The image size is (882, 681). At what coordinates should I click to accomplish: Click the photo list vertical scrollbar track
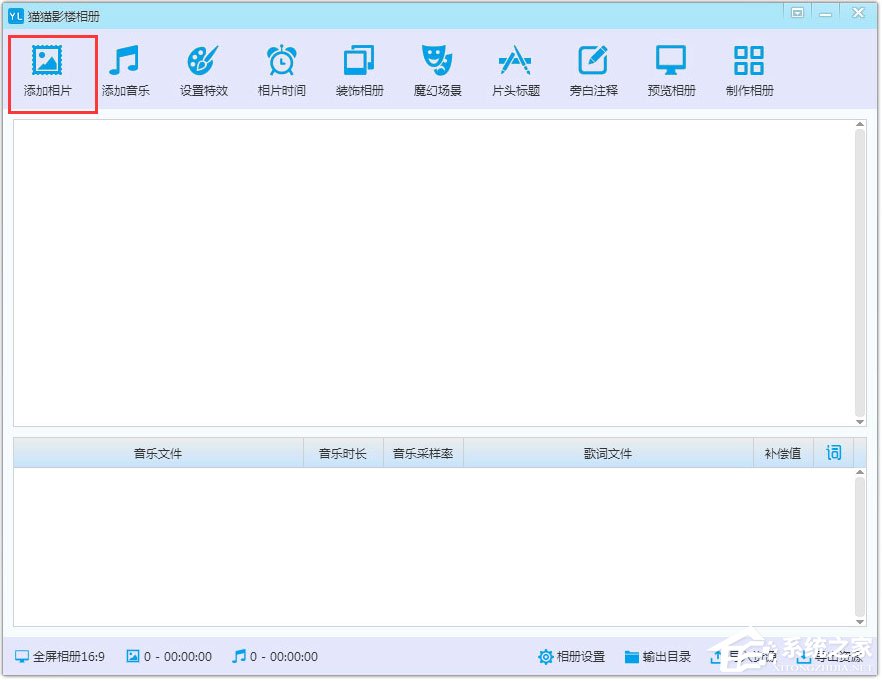click(x=860, y=270)
